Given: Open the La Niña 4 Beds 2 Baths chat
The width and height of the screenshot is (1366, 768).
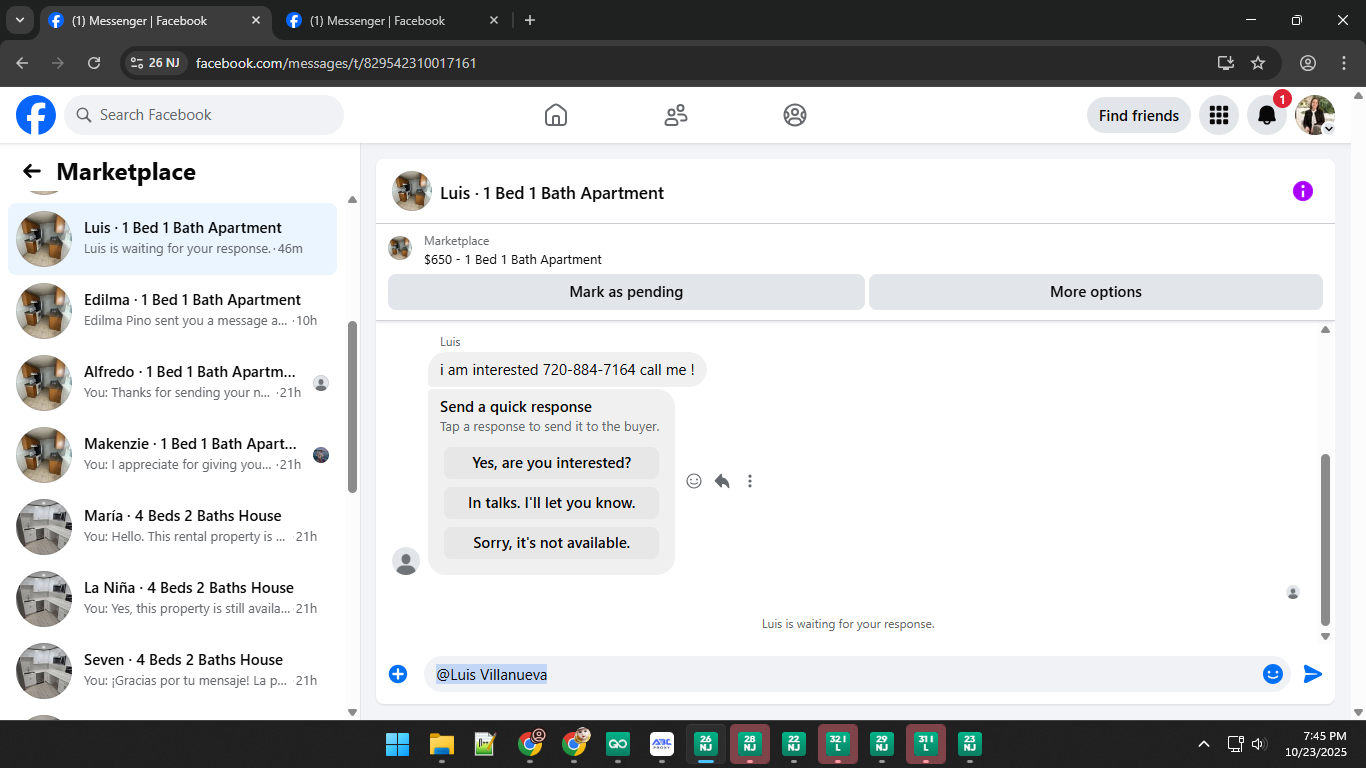Looking at the screenshot, I should click(x=172, y=599).
